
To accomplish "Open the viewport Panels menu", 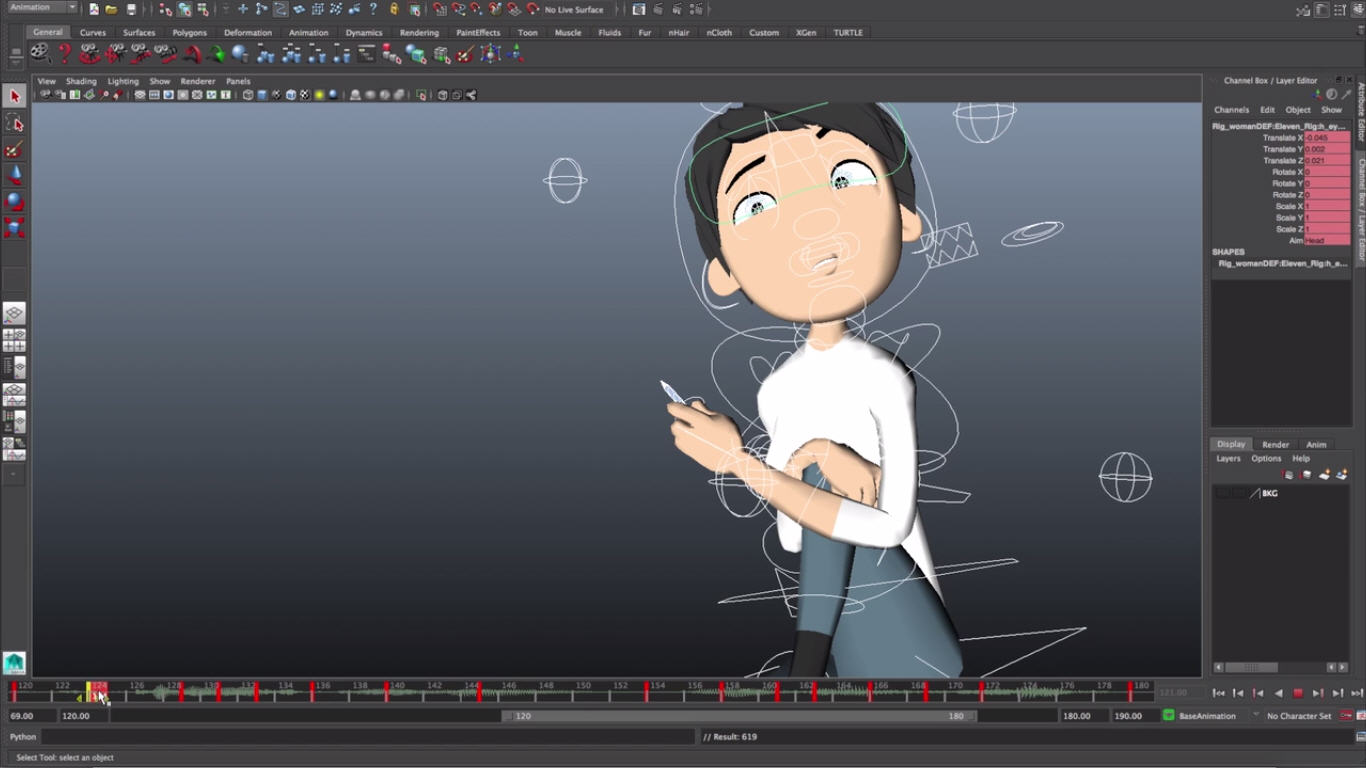I will pos(238,81).
